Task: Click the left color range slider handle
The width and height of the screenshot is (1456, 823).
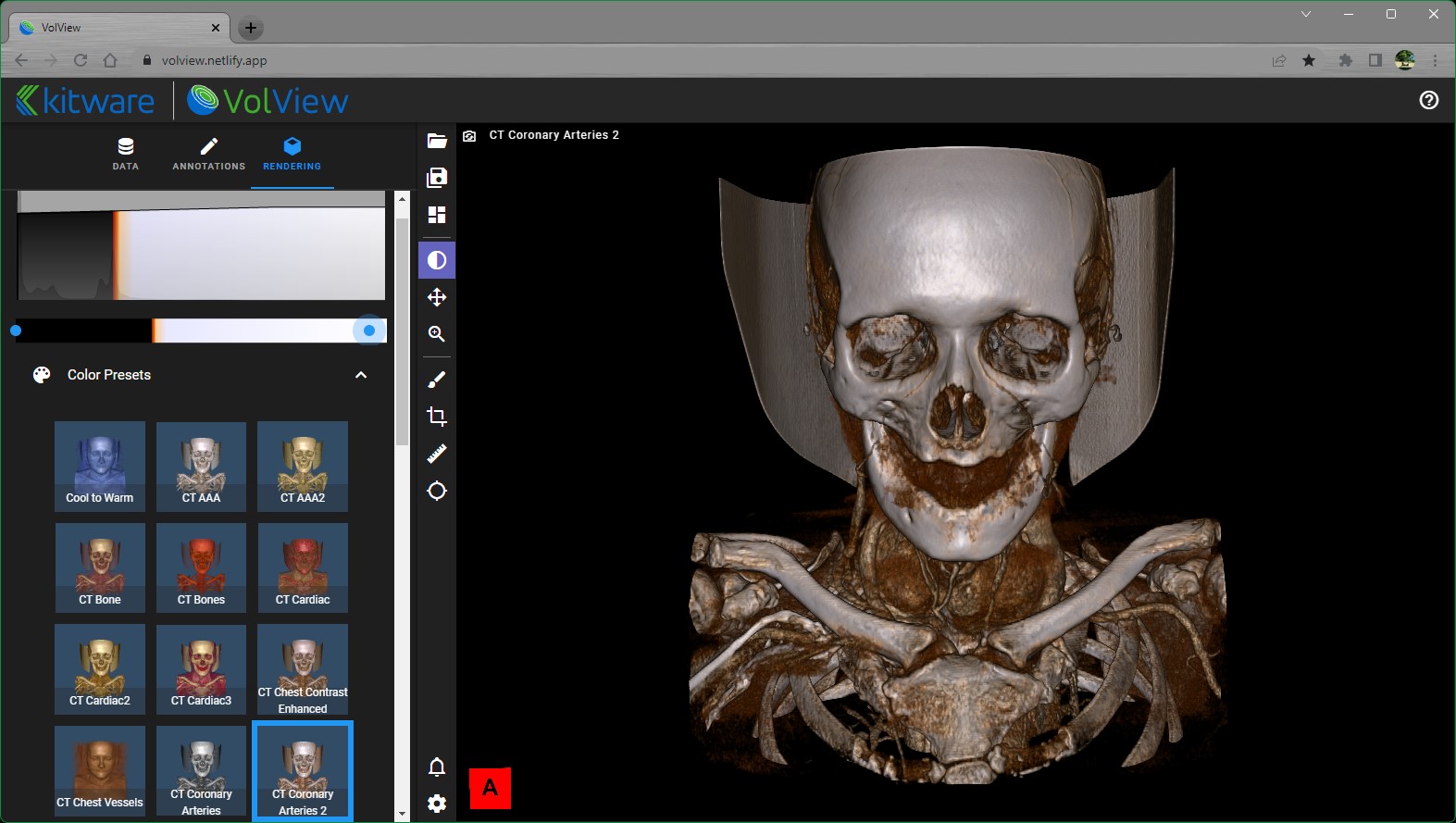Action: pyautogui.click(x=16, y=330)
